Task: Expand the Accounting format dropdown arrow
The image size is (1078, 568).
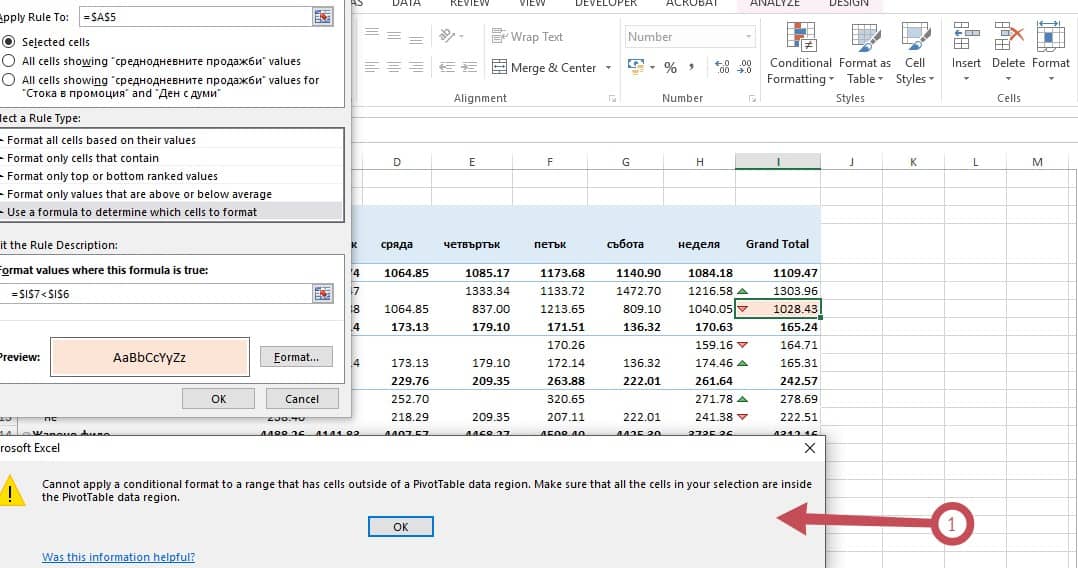Action: [652, 67]
